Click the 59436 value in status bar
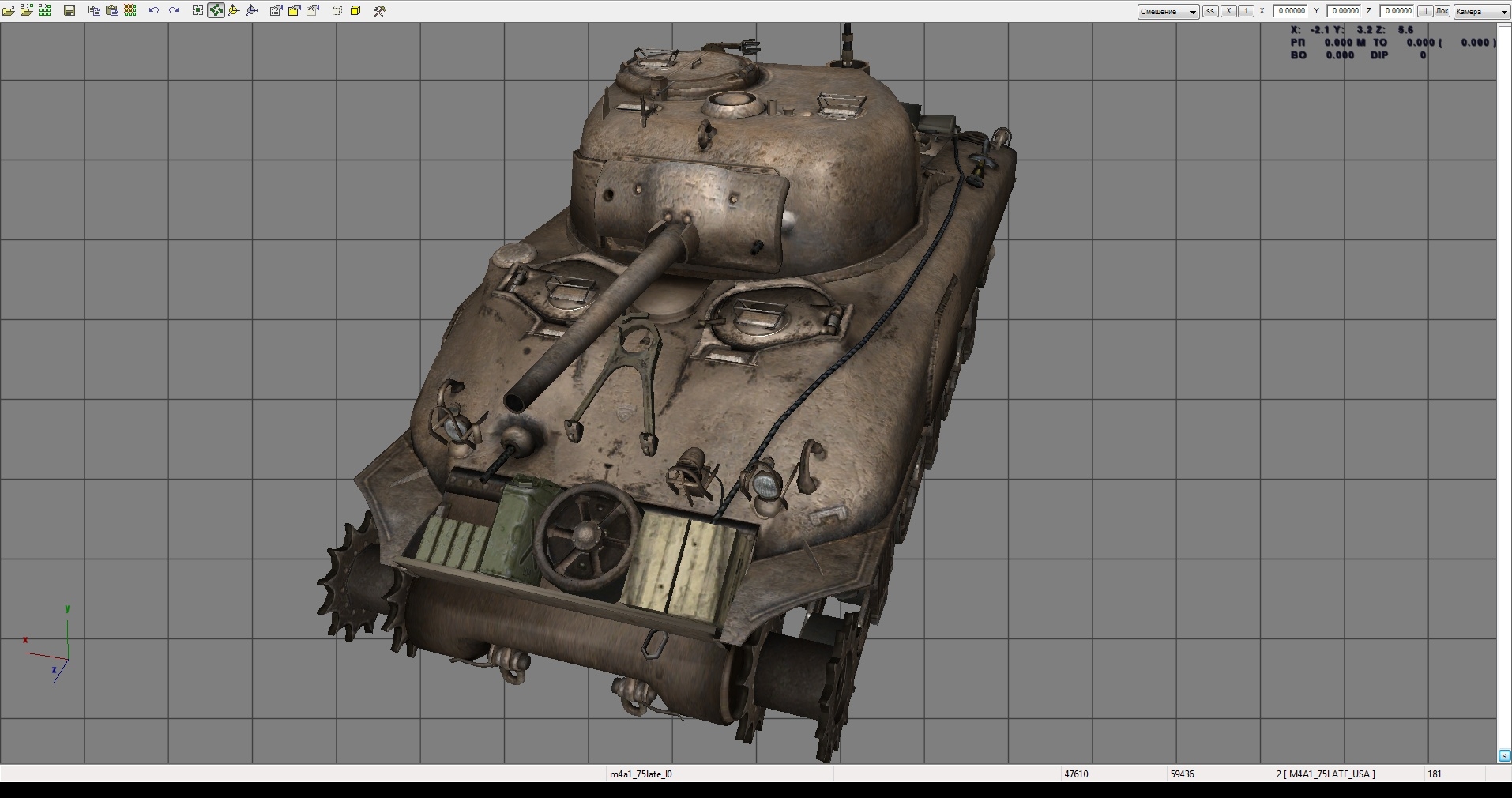 coord(1182,774)
